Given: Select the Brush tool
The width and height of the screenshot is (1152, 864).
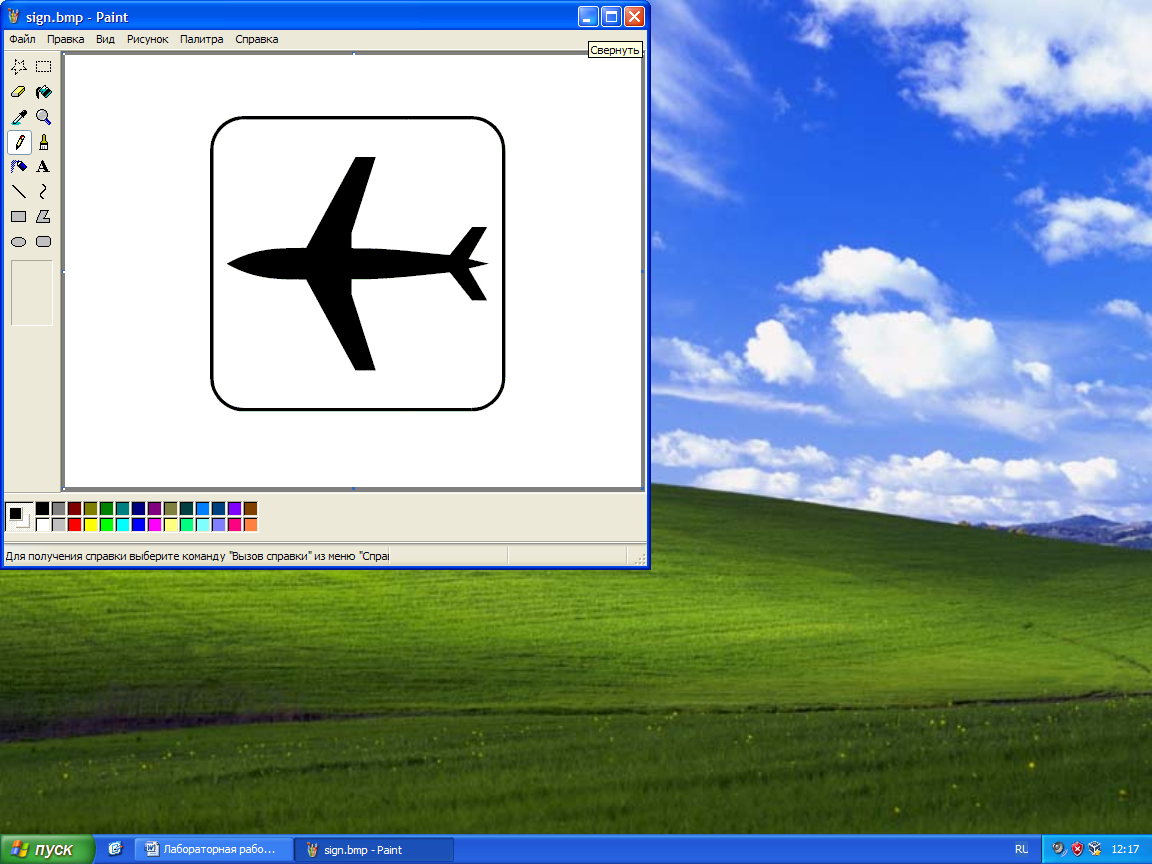Looking at the screenshot, I should tap(44, 142).
